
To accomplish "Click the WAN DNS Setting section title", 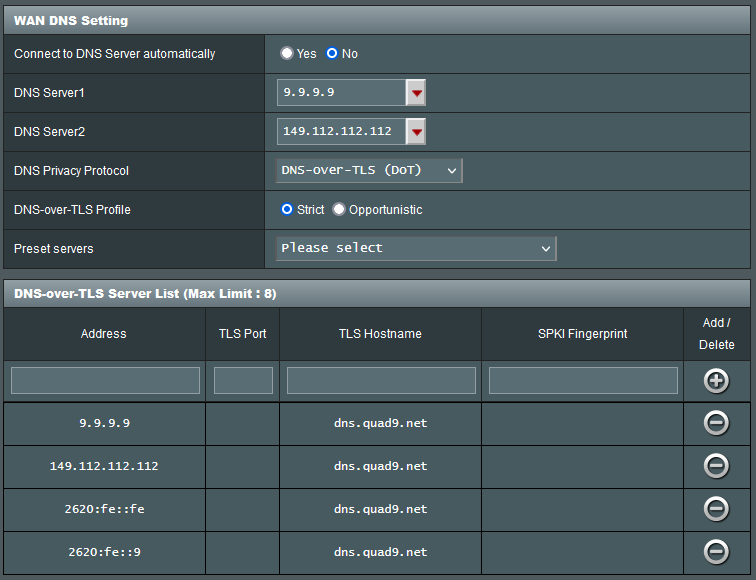I will tap(71, 21).
